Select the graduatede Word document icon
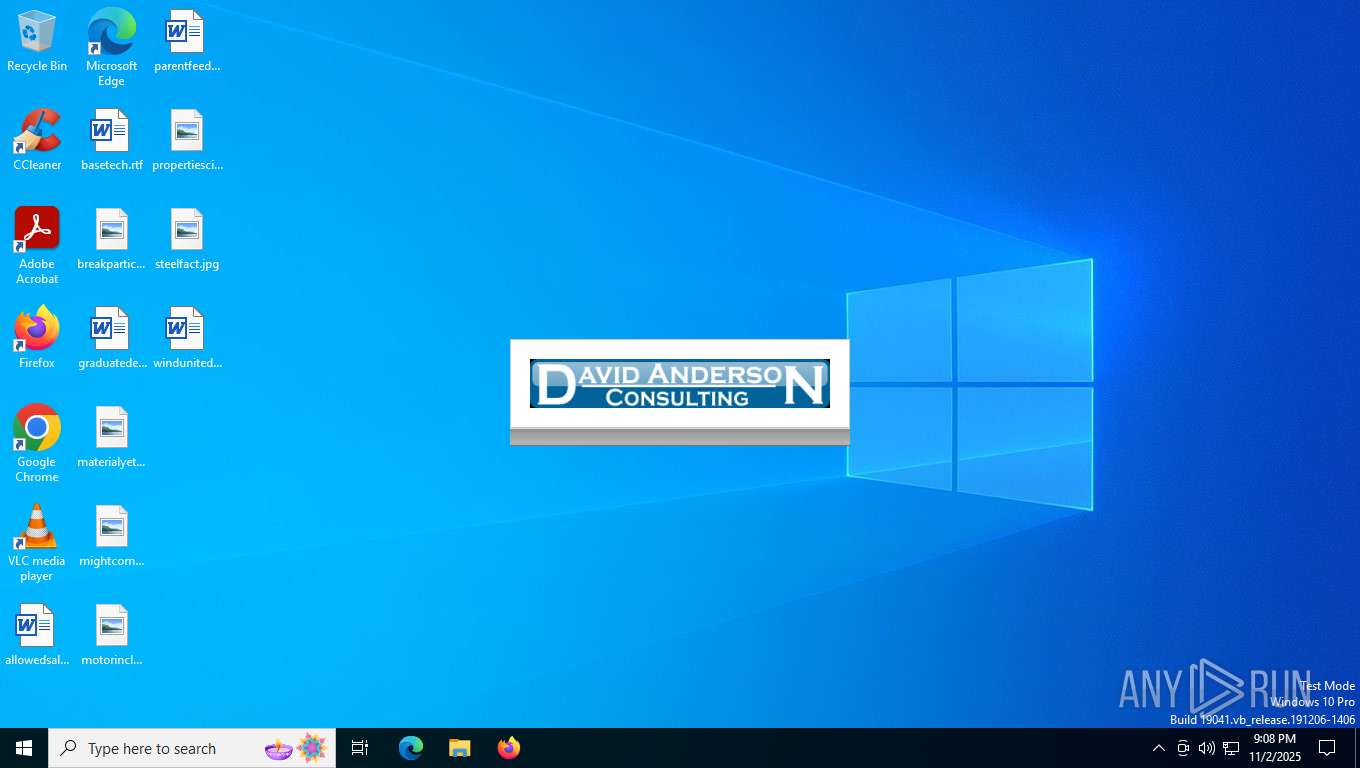The height and width of the screenshot is (768, 1360). (111, 338)
